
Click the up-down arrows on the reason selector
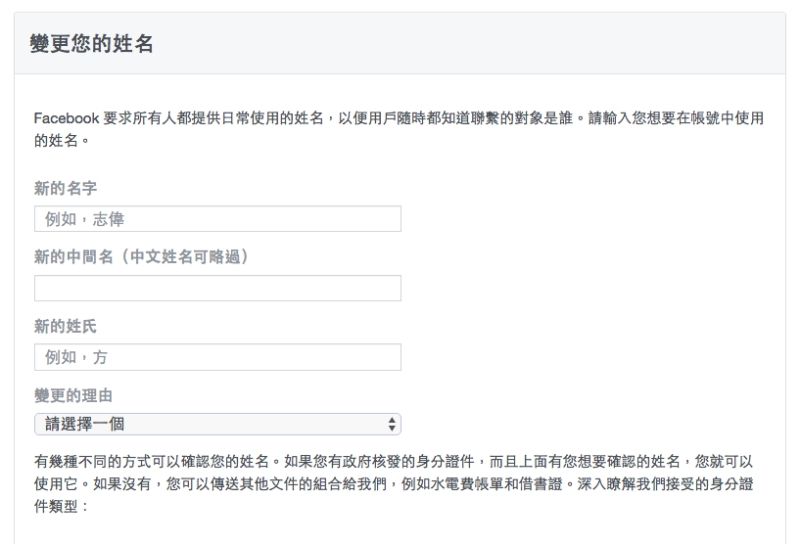(x=392, y=424)
